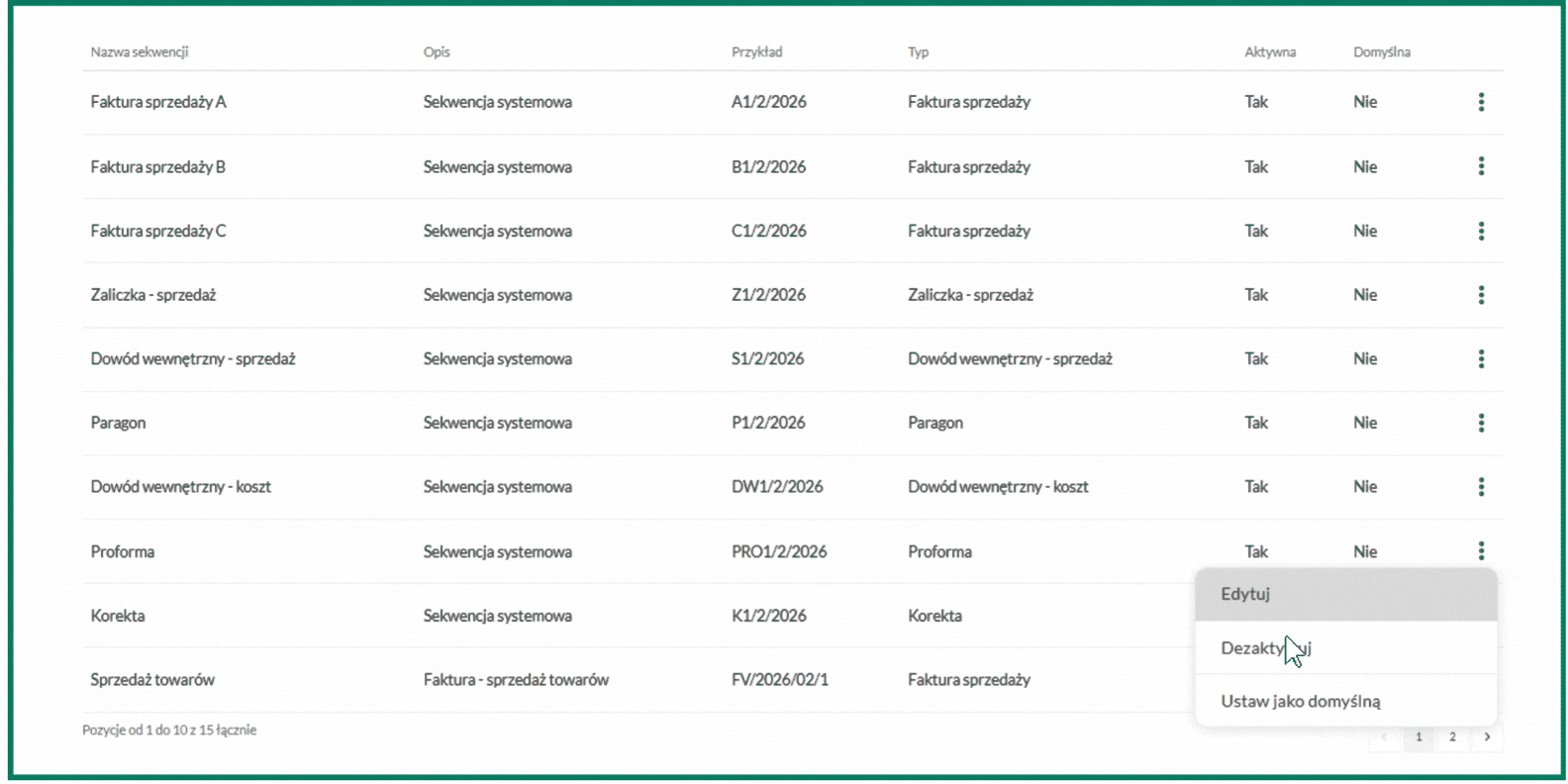Open the three-dot menu for Faktura sprzedaży B

click(1481, 166)
